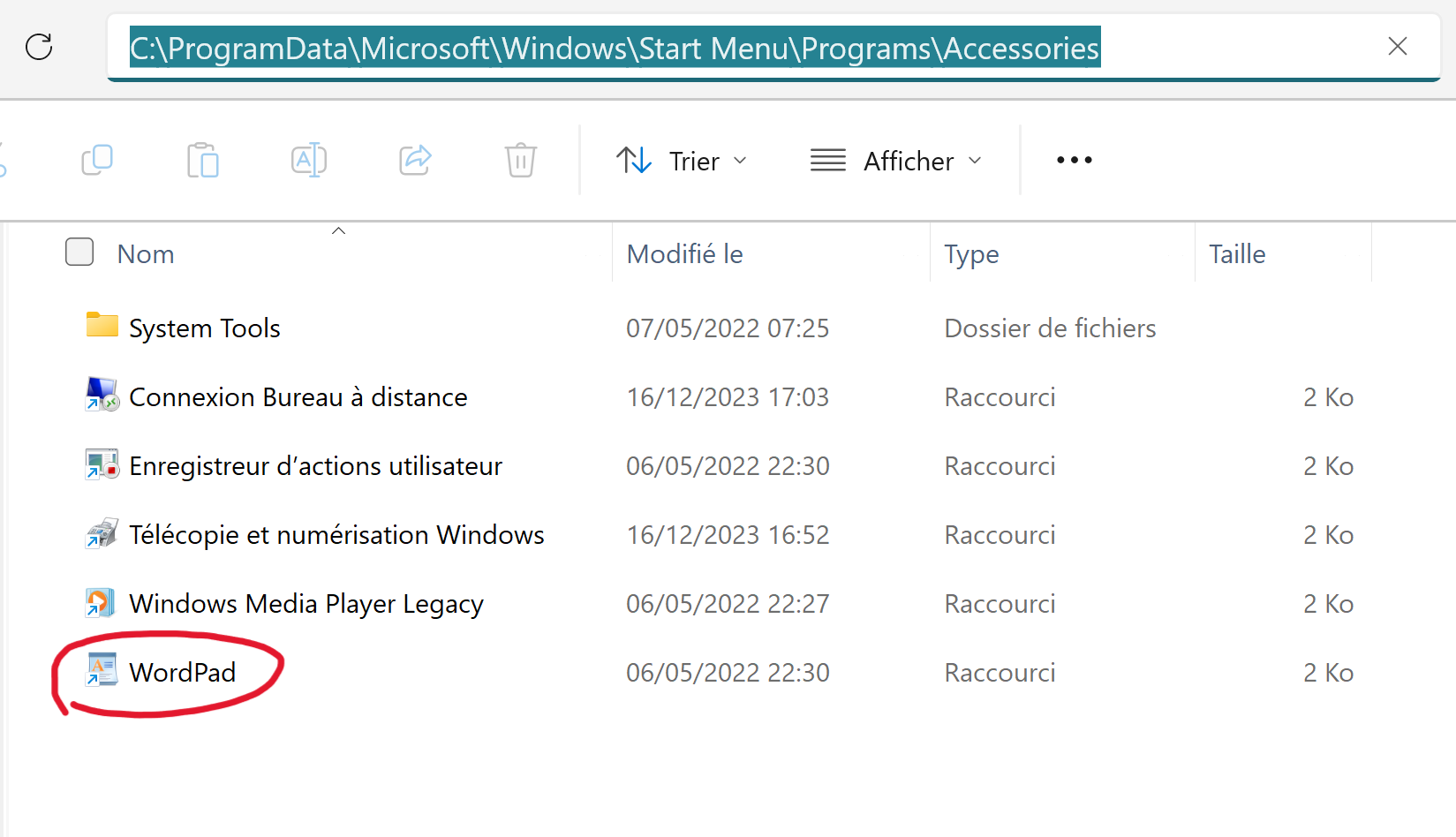Screen dimensions: 1456x837
Task: Click the Télécopie et numérisation Windows icon
Action: [102, 532]
